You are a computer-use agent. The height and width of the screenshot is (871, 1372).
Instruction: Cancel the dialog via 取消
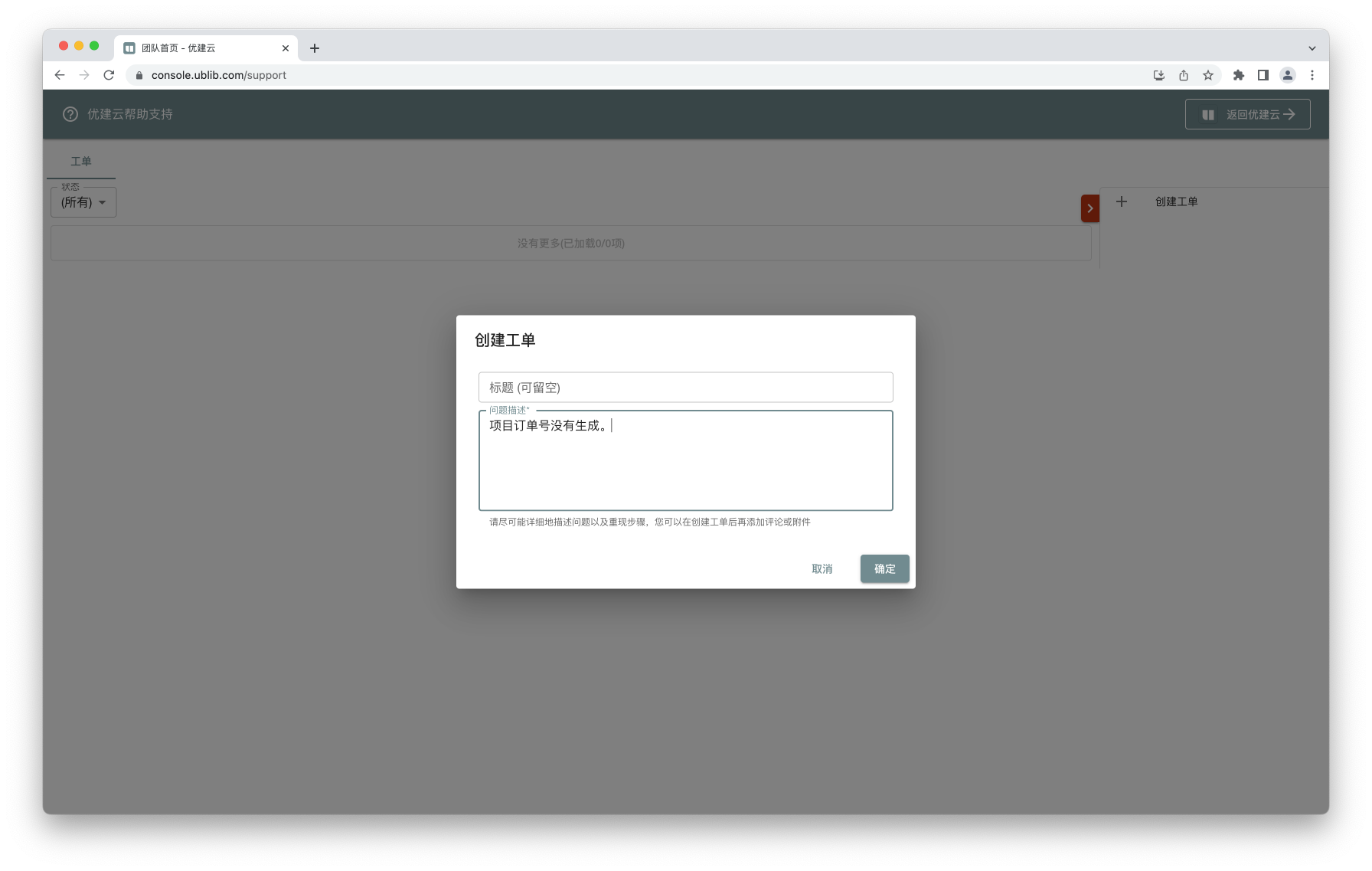pyautogui.click(x=822, y=568)
